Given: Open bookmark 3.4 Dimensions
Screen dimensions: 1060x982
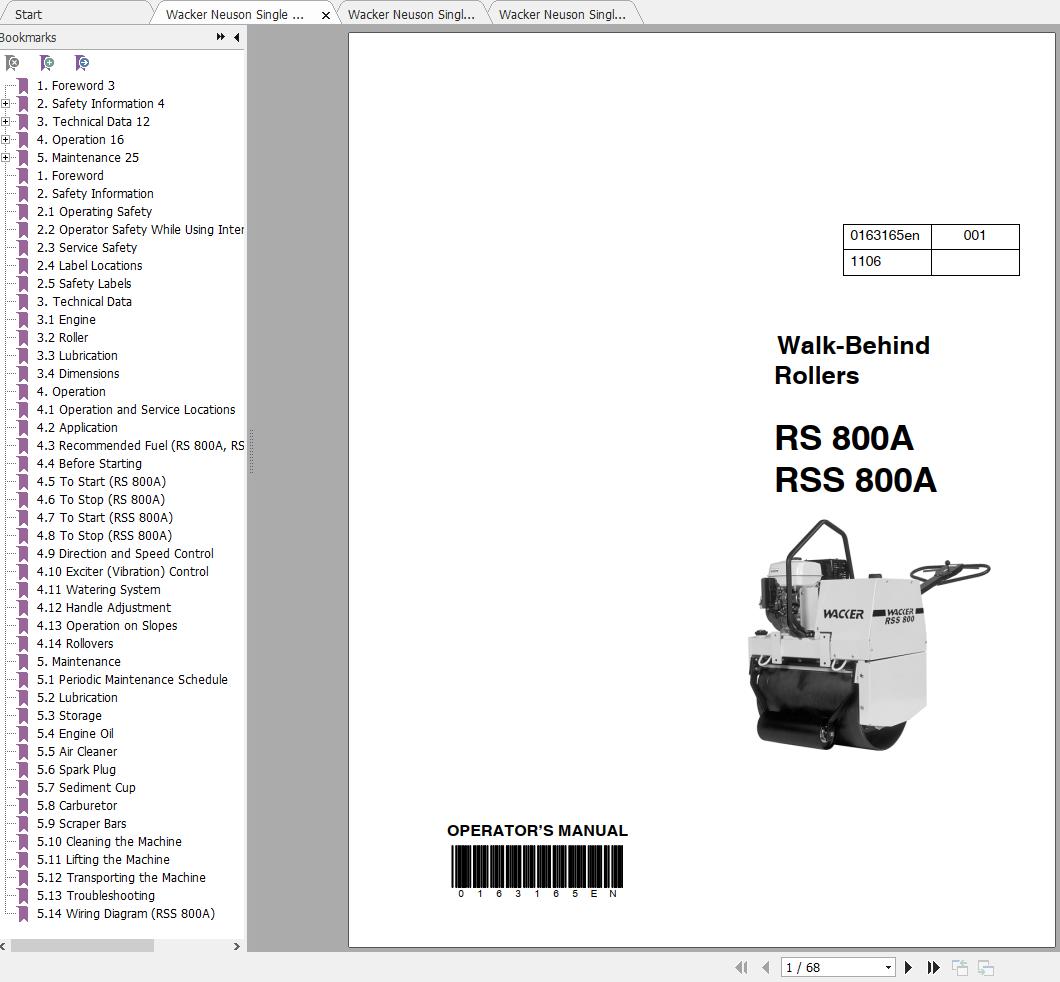Looking at the screenshot, I should 78,374.
